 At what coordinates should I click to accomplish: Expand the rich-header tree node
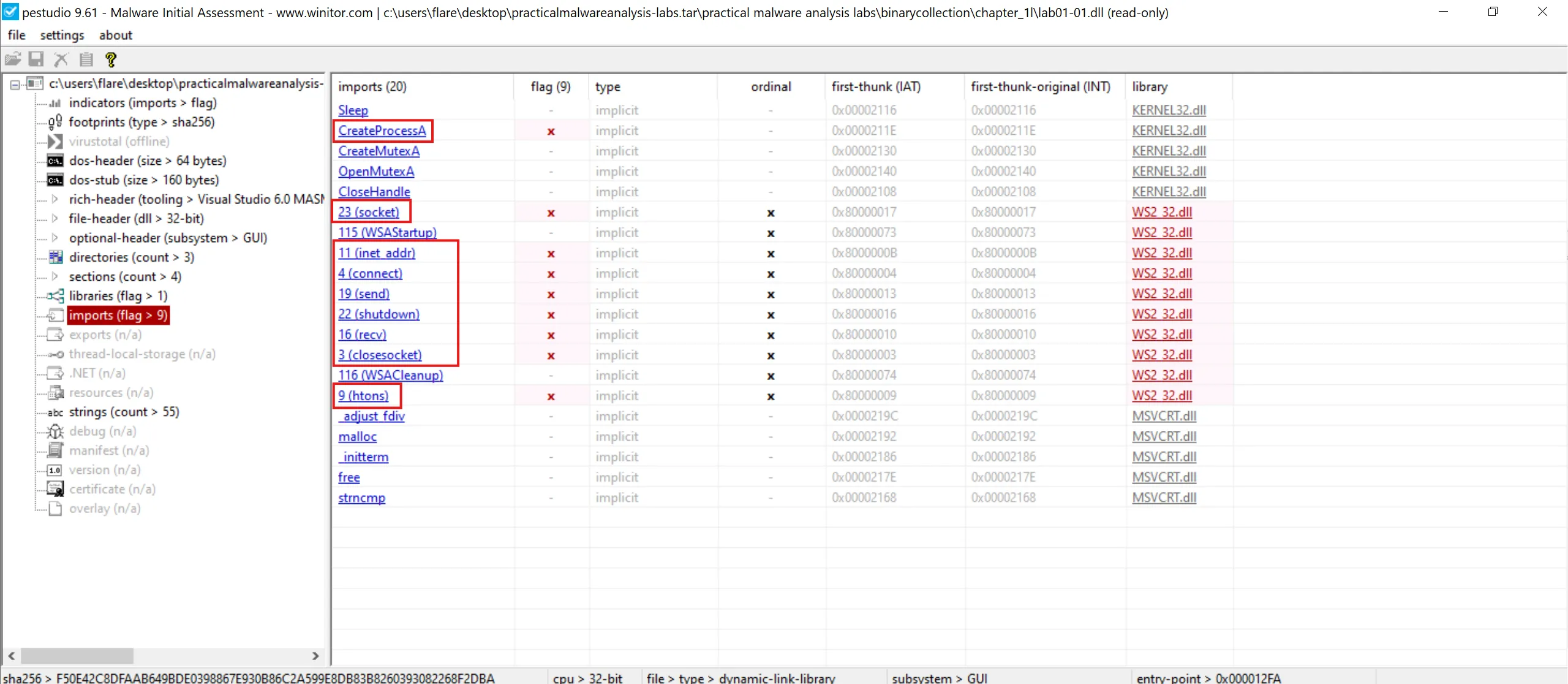55,199
